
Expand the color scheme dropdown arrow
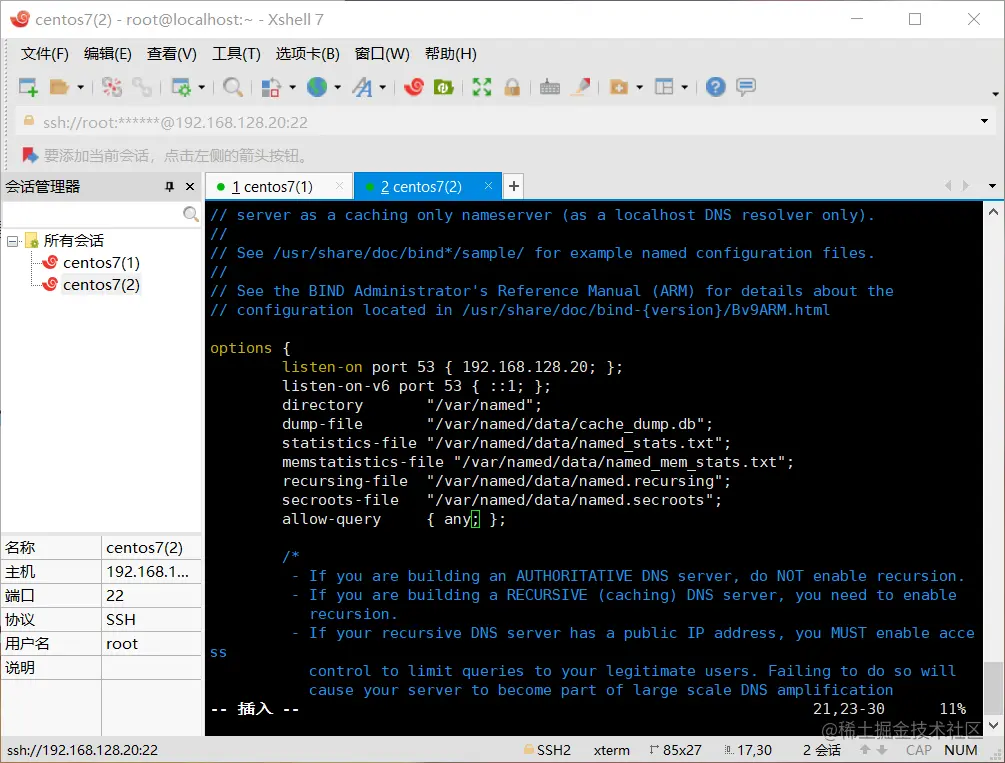point(292,87)
